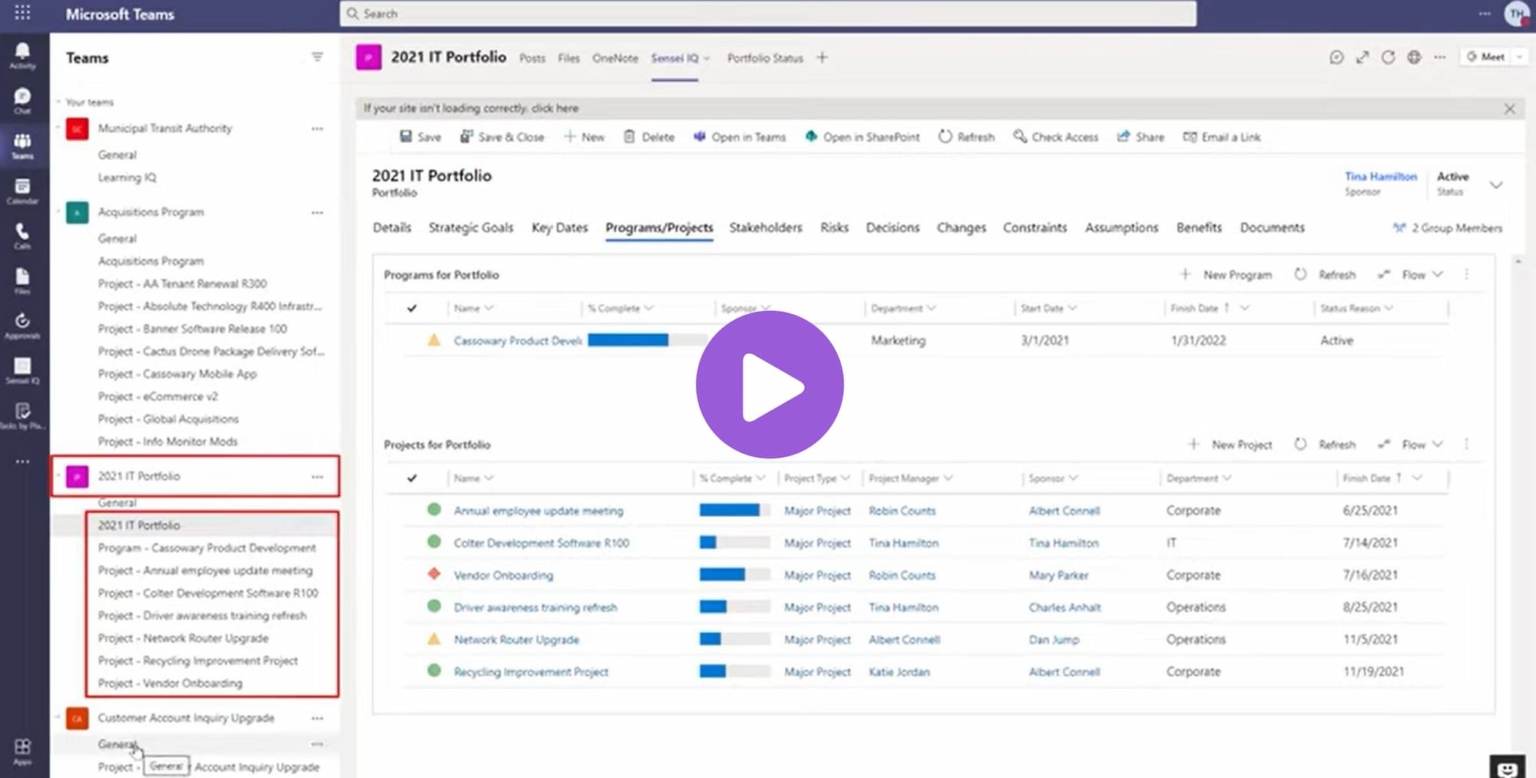
Task: Open the Start Date column dropdown
Action: tap(1072, 308)
